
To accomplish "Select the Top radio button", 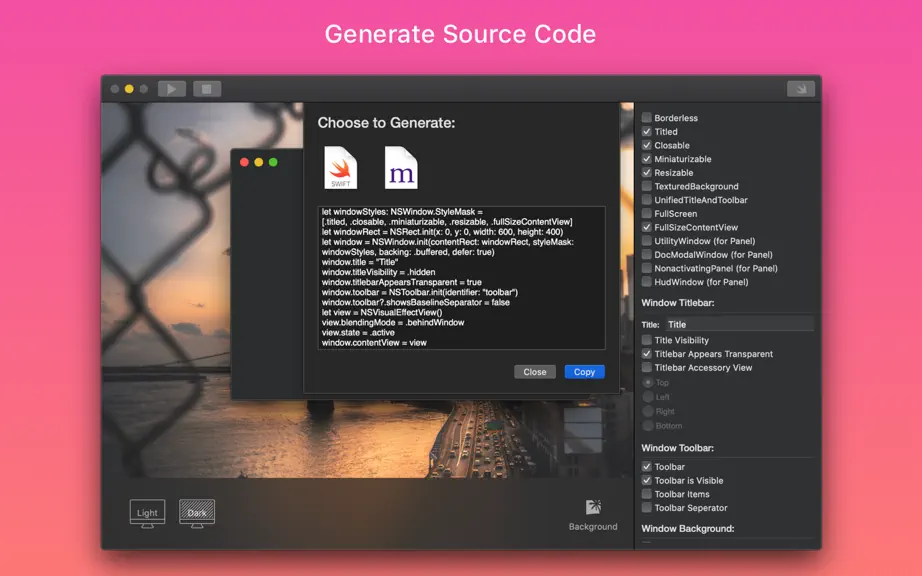I will [648, 382].
